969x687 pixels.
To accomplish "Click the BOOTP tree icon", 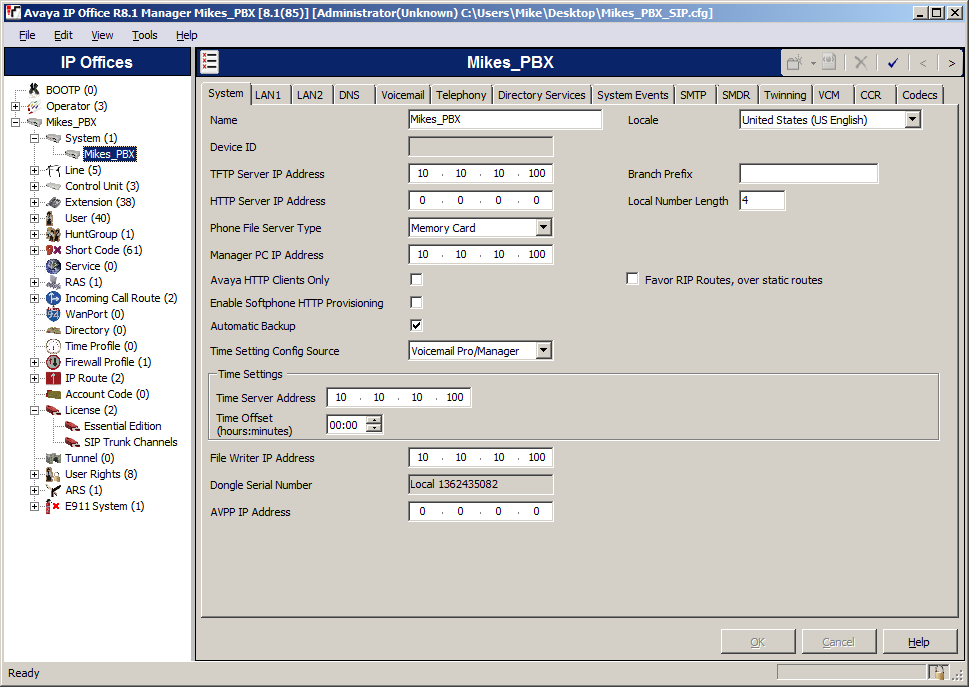I will 35,90.
